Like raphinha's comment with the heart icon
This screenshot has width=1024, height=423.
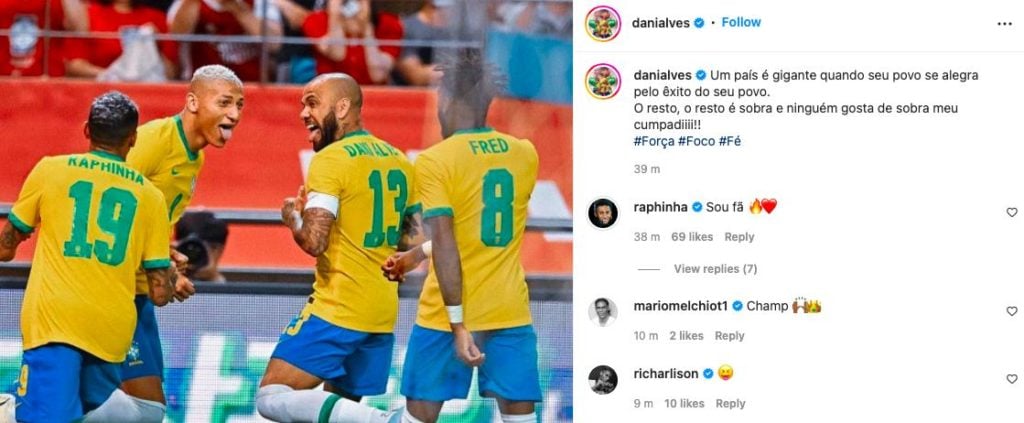tap(1012, 212)
